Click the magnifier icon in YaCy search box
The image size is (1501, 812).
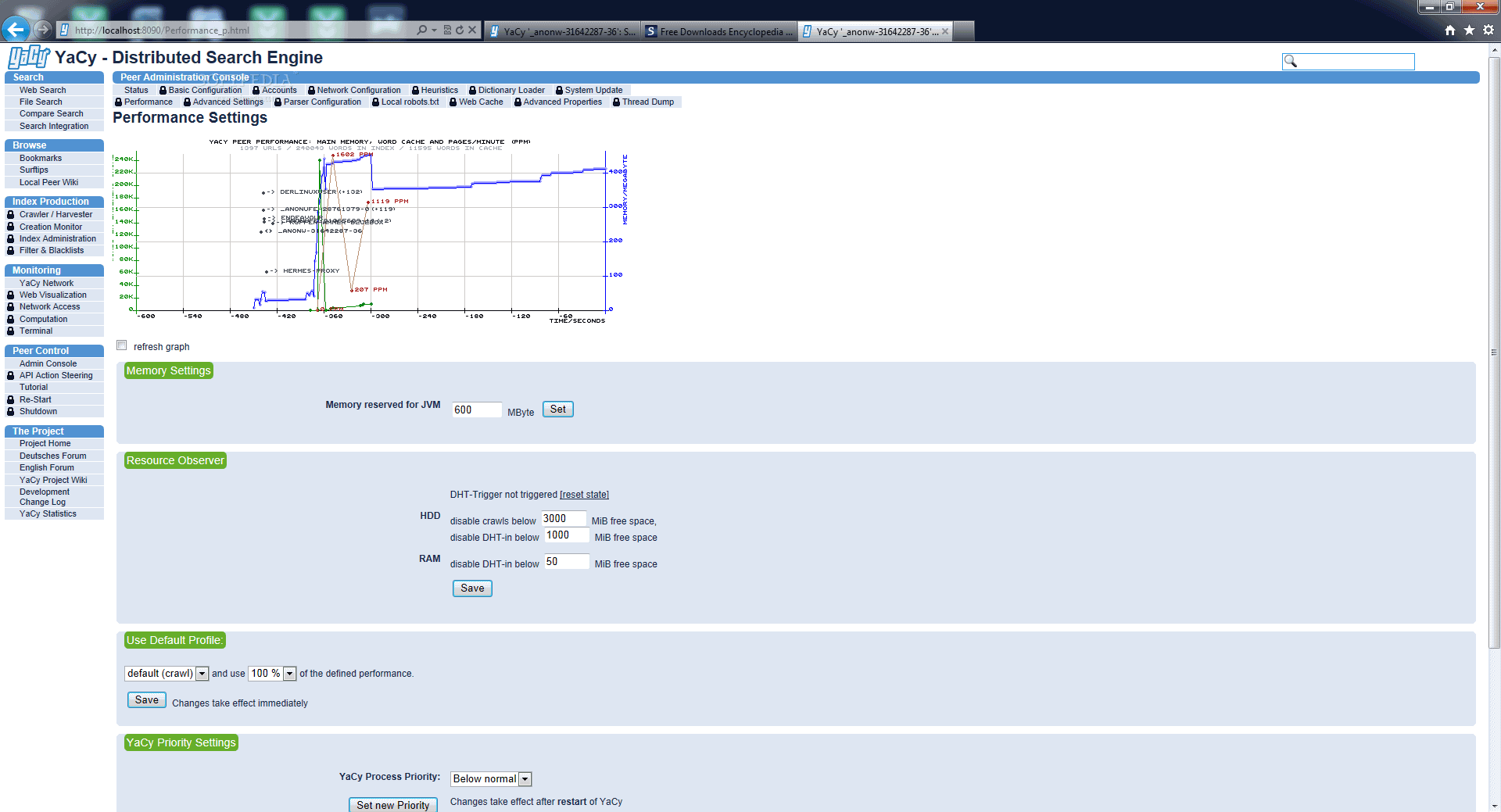pos(1291,61)
